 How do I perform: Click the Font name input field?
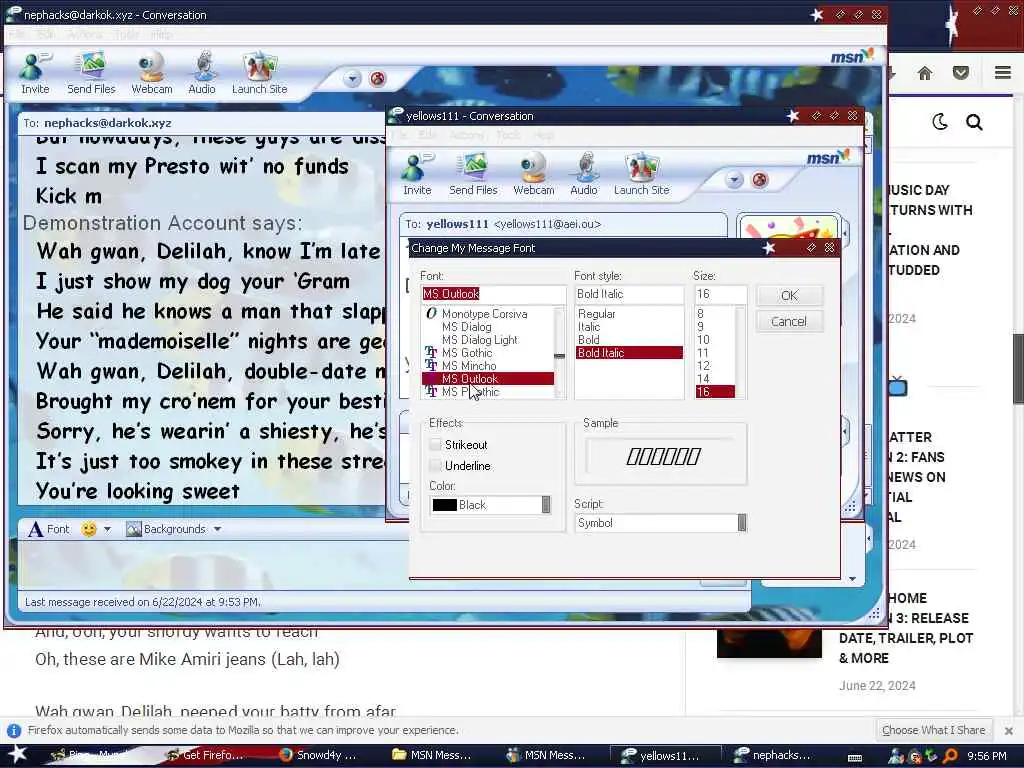[493, 294]
